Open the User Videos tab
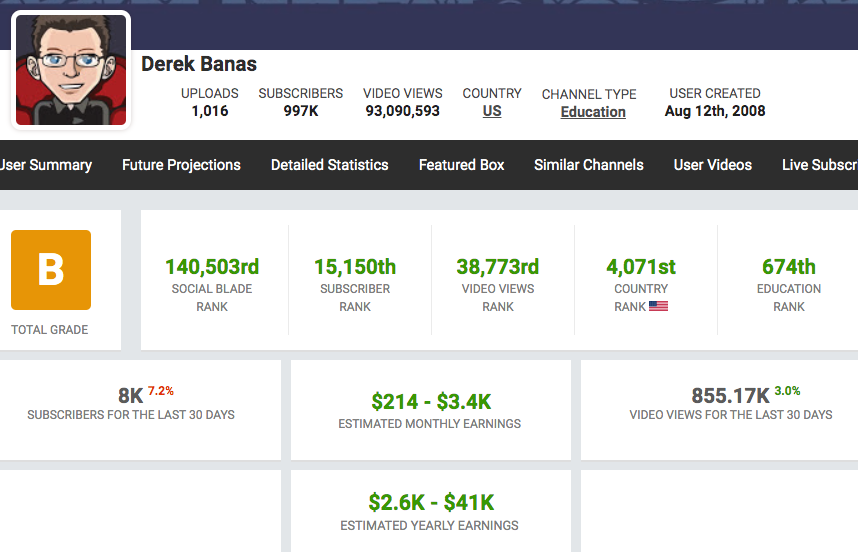 pos(712,165)
